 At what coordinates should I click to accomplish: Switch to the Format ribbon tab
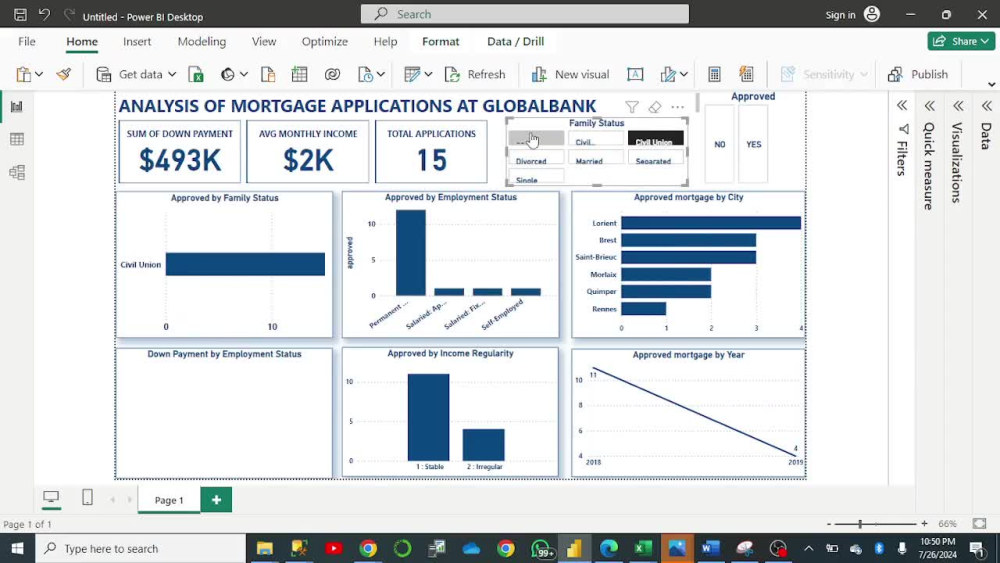tap(441, 41)
